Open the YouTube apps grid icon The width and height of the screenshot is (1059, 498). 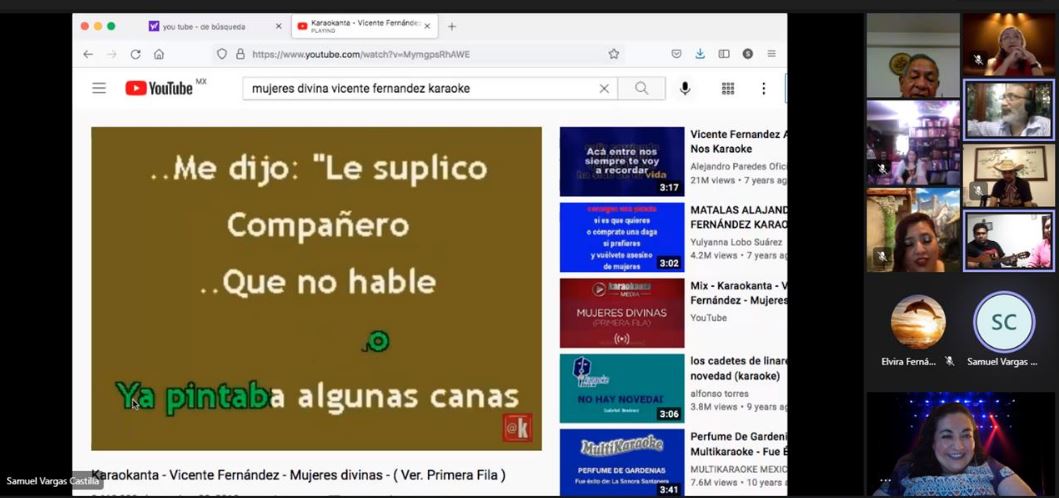point(728,89)
